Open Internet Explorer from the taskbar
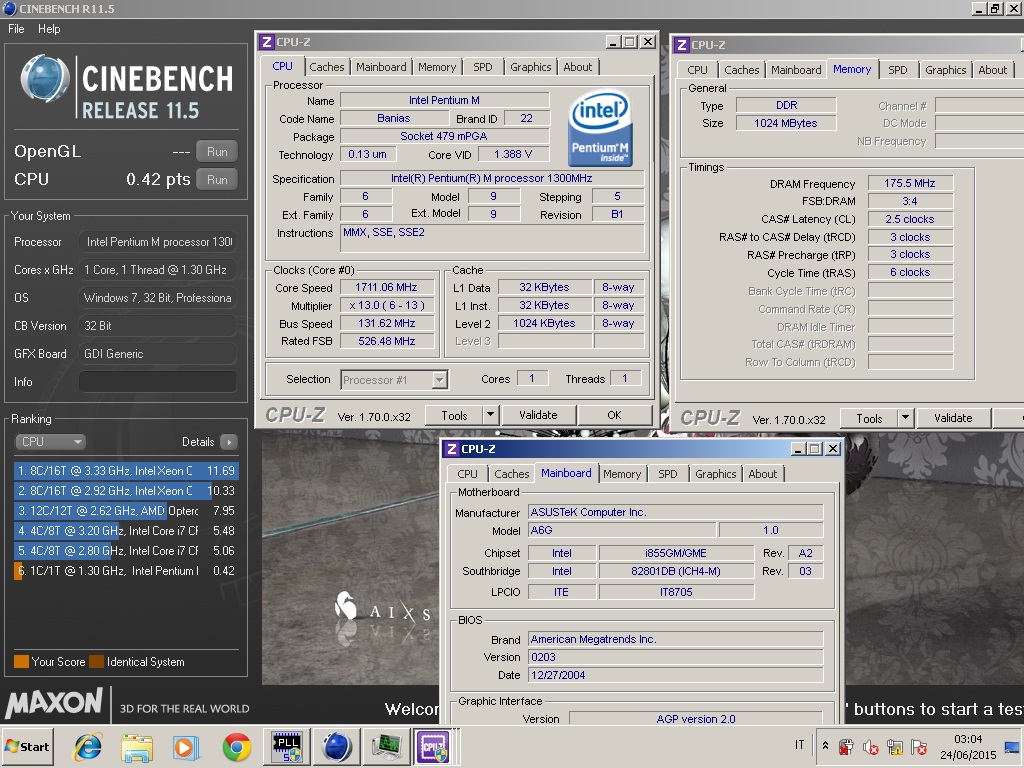This screenshot has width=1024, height=768. click(88, 746)
